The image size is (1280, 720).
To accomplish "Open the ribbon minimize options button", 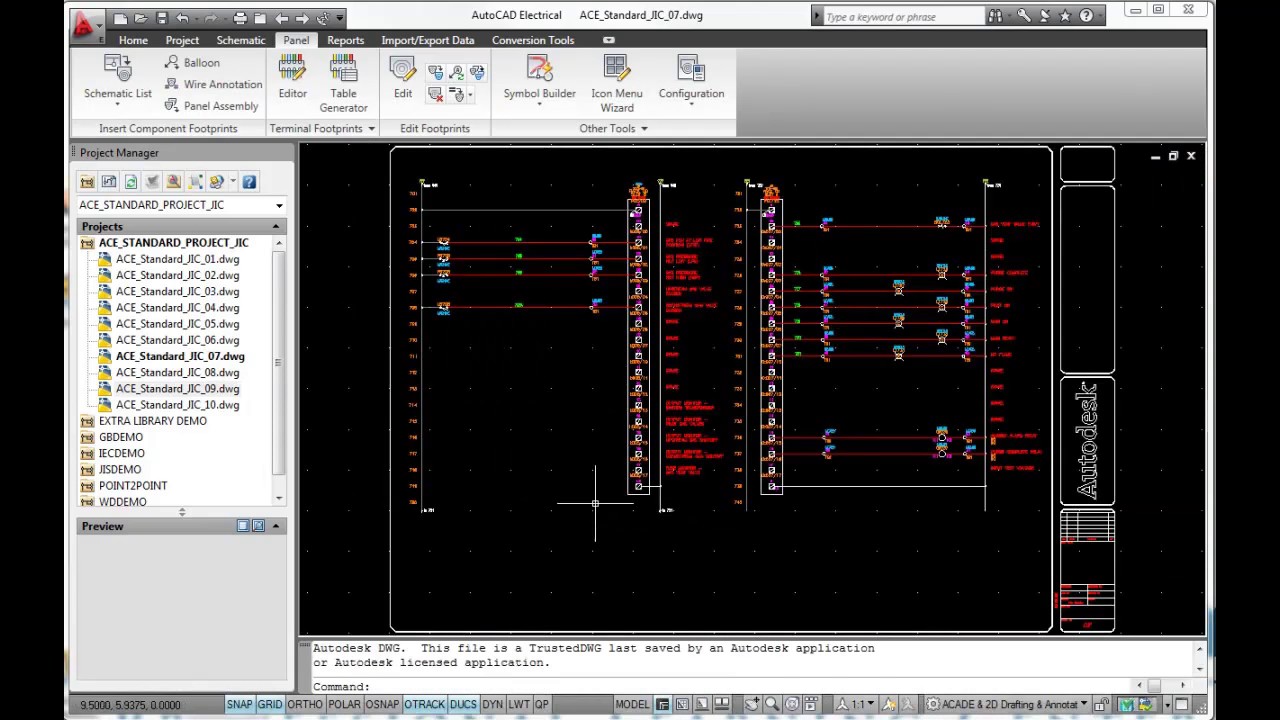I will [609, 40].
